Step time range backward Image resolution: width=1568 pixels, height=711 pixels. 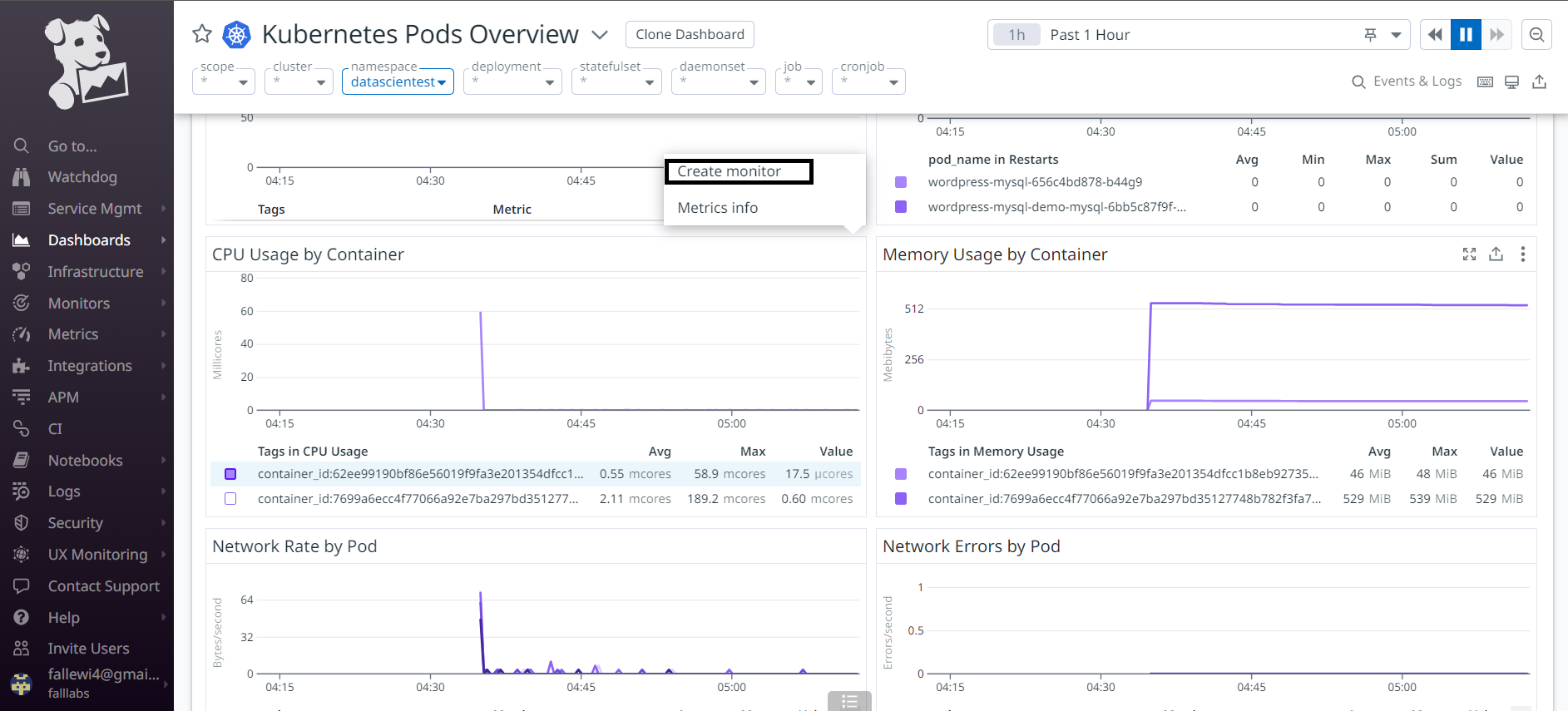click(1435, 35)
